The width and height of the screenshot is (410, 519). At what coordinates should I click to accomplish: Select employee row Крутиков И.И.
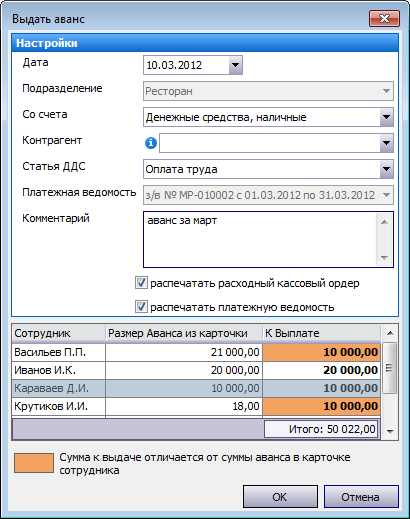[x=196, y=406]
